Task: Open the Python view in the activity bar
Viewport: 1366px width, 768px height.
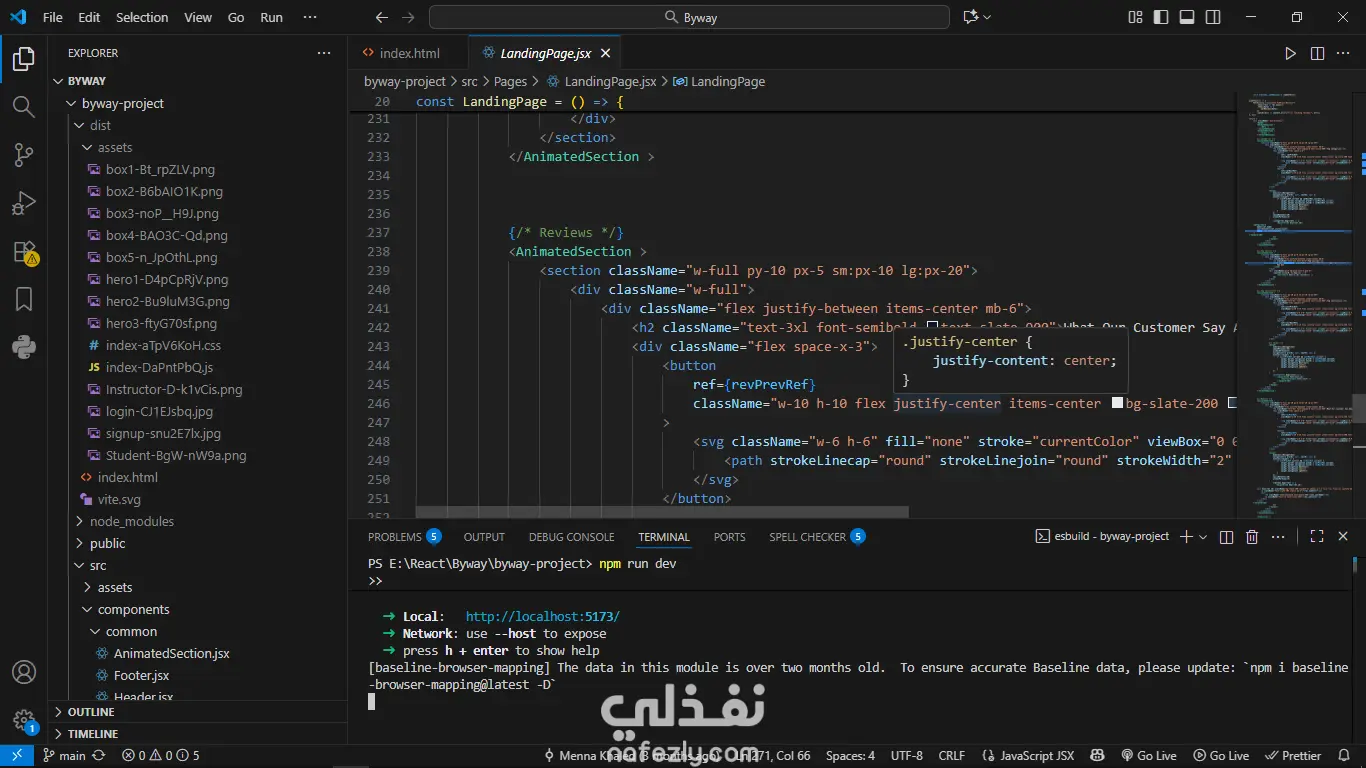Action: point(24,347)
